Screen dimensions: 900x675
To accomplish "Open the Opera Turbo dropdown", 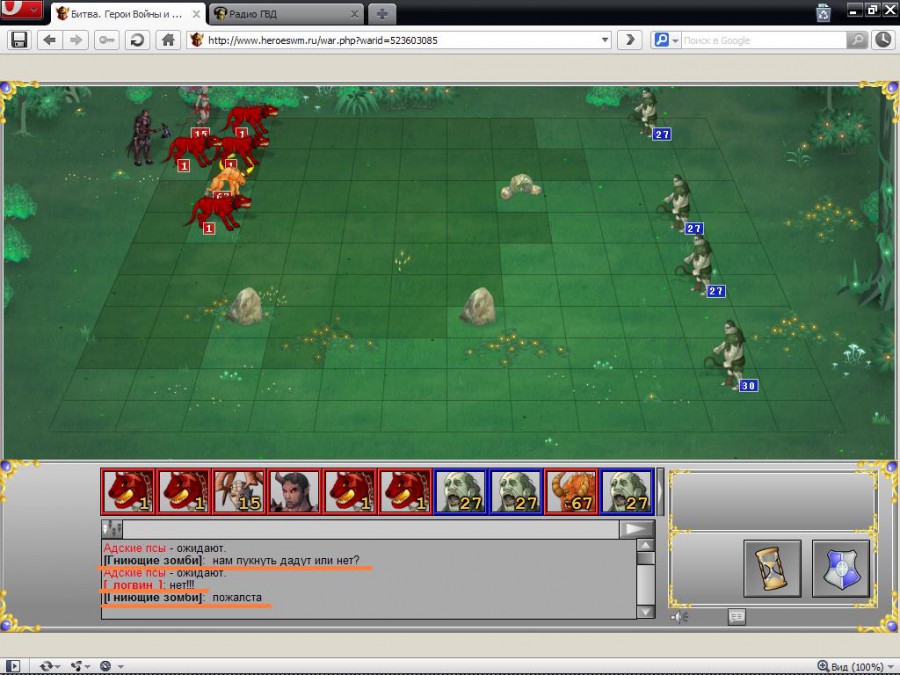I will (x=110, y=666).
